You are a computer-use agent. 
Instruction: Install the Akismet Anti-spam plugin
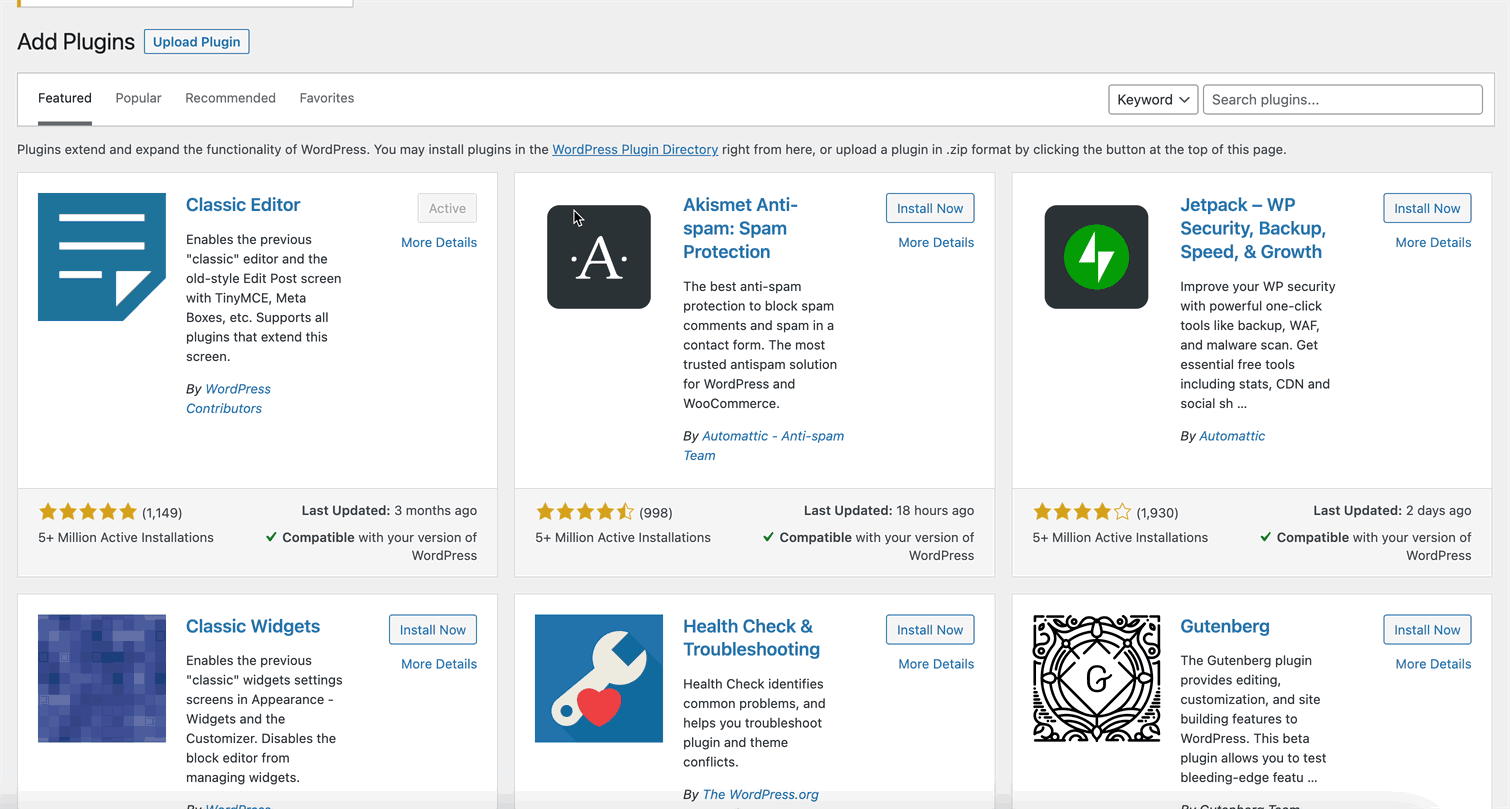[929, 207]
